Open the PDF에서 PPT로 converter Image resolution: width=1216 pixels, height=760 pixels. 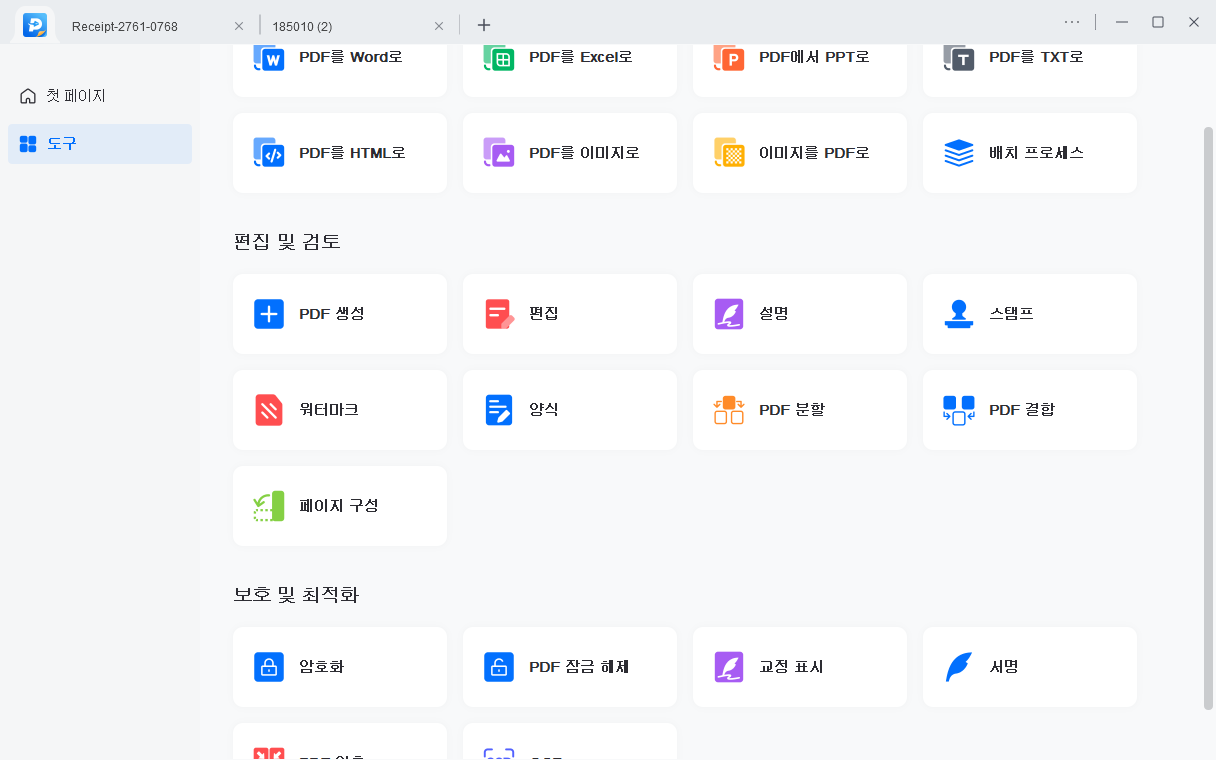tap(800, 57)
